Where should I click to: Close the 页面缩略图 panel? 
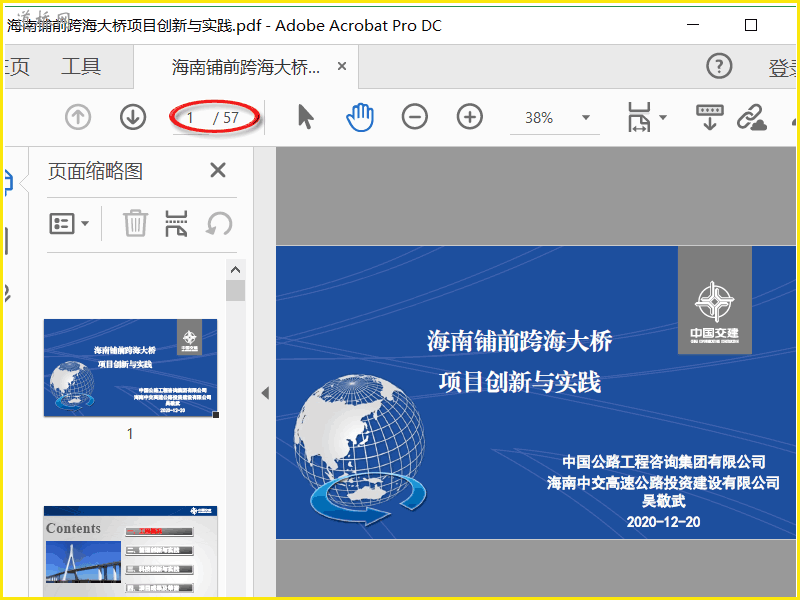[x=218, y=170]
